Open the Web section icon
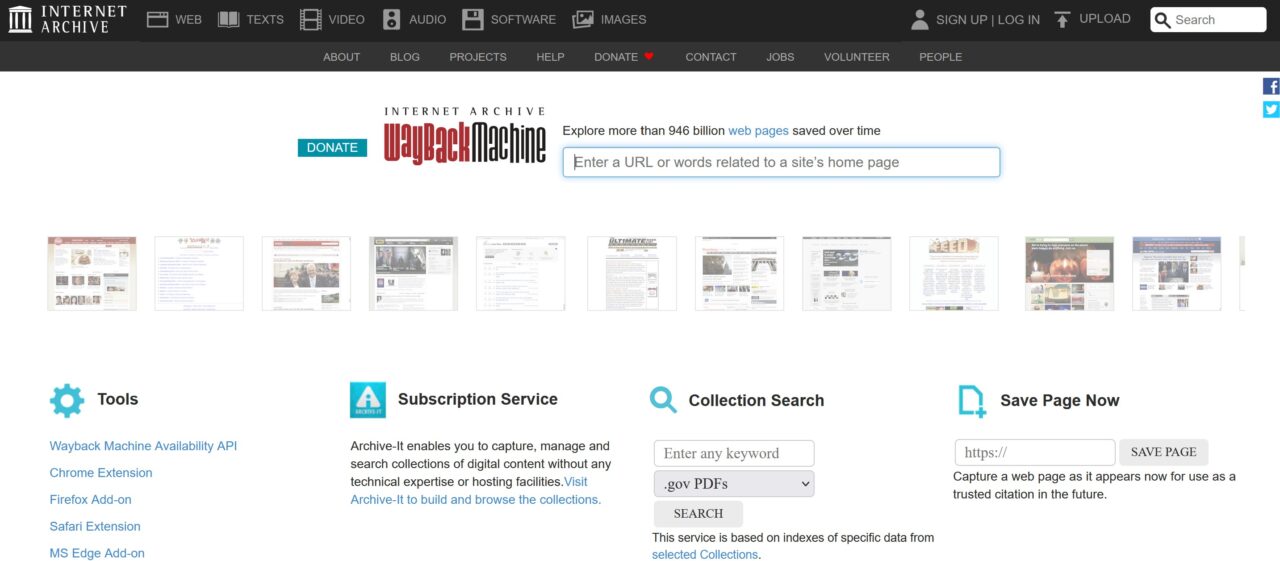 [157, 19]
